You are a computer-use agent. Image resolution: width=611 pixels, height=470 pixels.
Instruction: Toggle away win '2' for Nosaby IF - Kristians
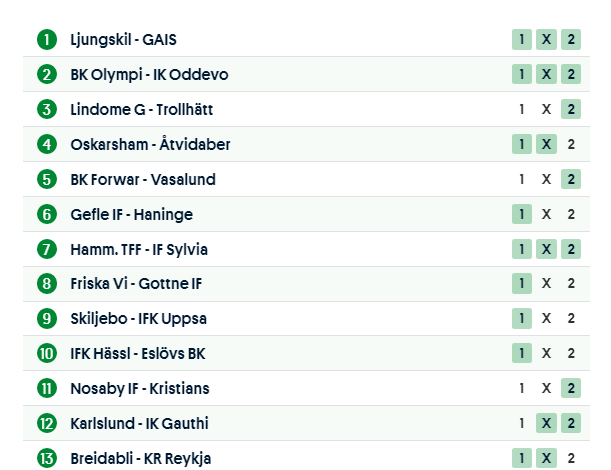click(x=571, y=388)
